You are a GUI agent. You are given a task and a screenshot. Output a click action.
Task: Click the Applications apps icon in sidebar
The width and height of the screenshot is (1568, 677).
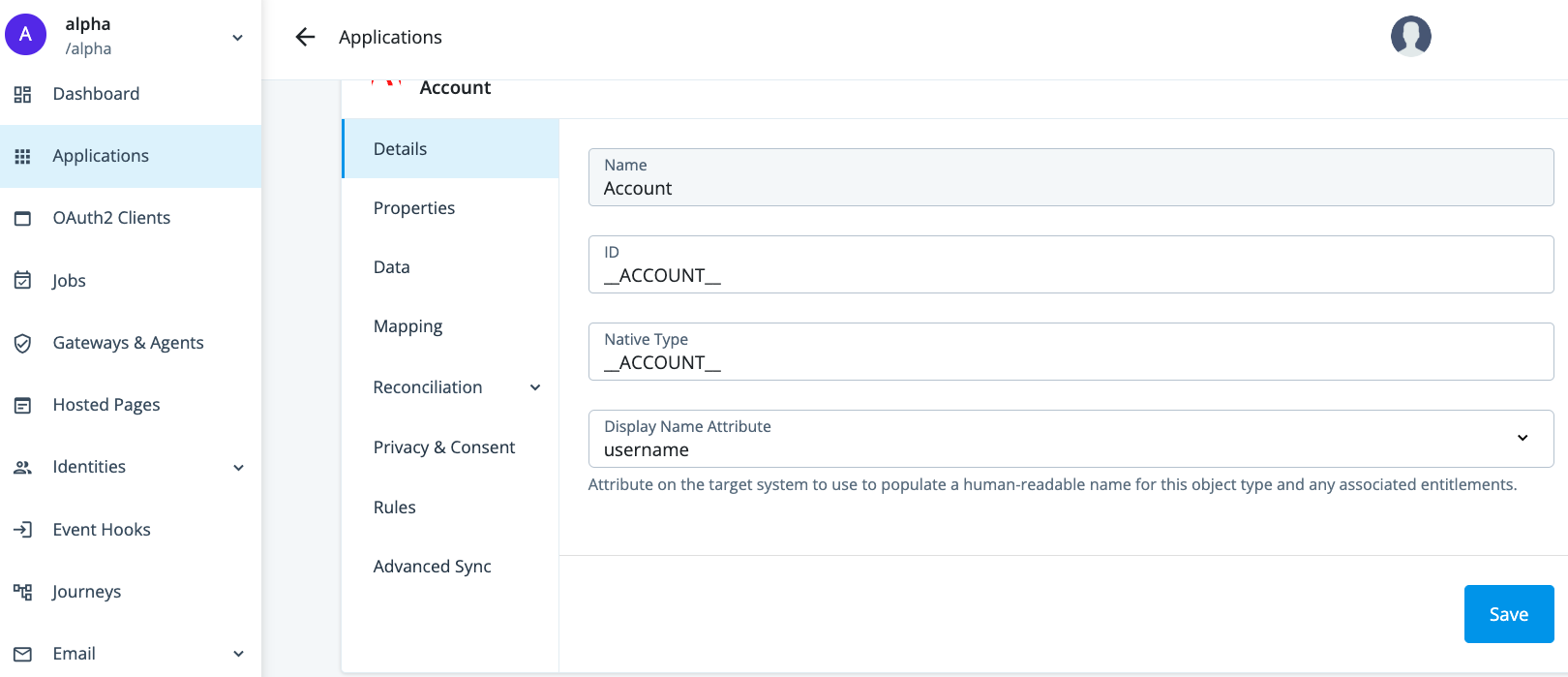pyautogui.click(x=22, y=156)
